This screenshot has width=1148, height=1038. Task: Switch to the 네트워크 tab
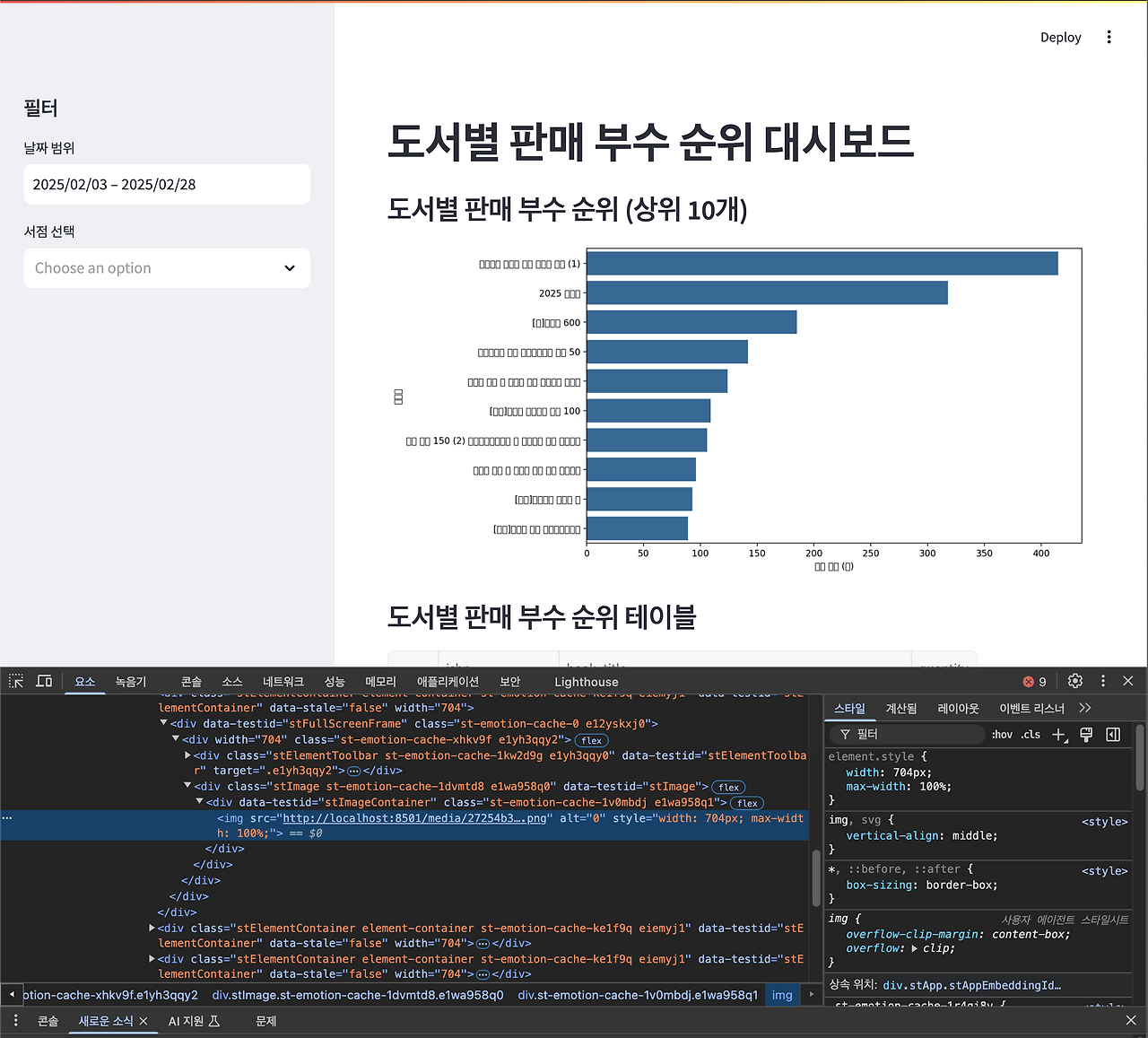(x=283, y=682)
